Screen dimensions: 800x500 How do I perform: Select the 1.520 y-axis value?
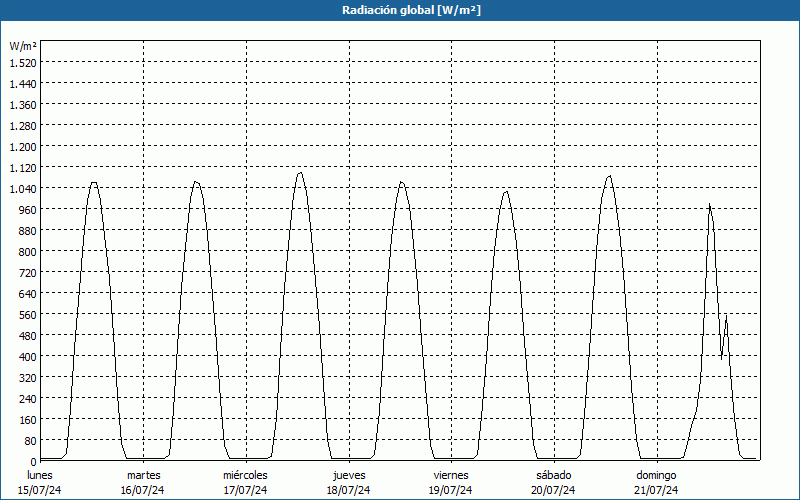coord(23,63)
